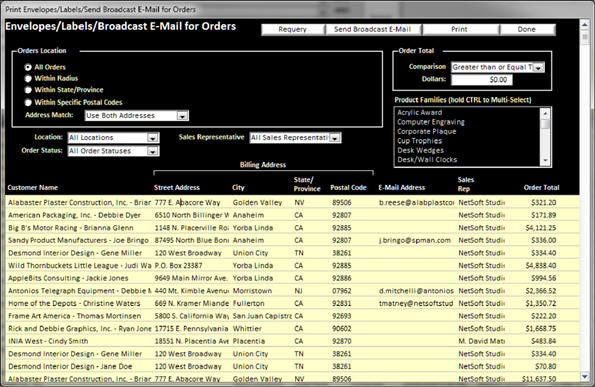Click Rick and Debbie Graphics customer name

[80, 329]
